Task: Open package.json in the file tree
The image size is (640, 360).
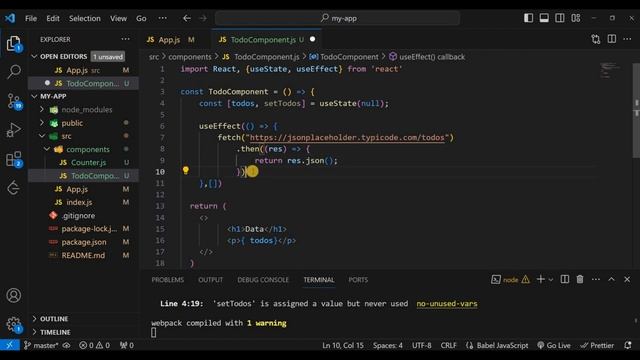Action: pos(83,242)
